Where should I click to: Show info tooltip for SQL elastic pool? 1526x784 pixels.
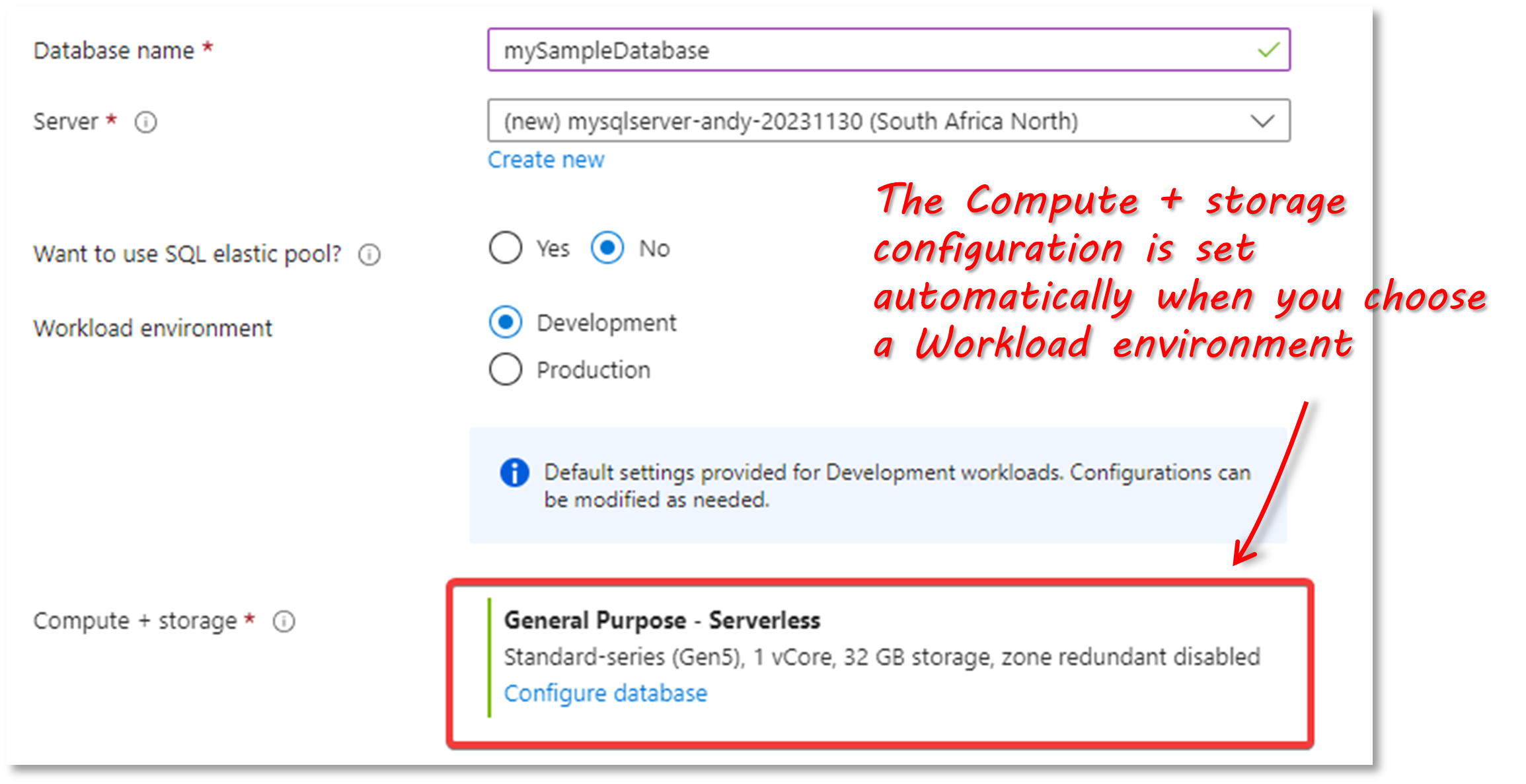click(369, 254)
